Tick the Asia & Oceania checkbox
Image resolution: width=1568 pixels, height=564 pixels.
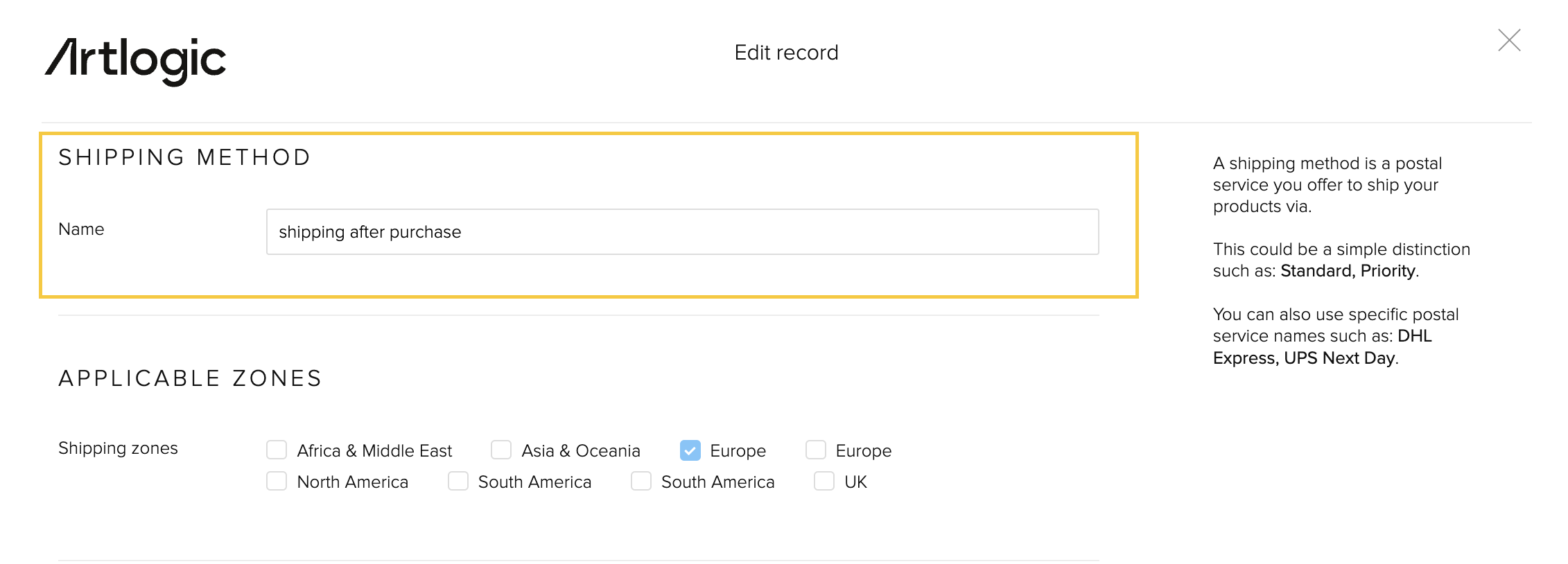[501, 450]
